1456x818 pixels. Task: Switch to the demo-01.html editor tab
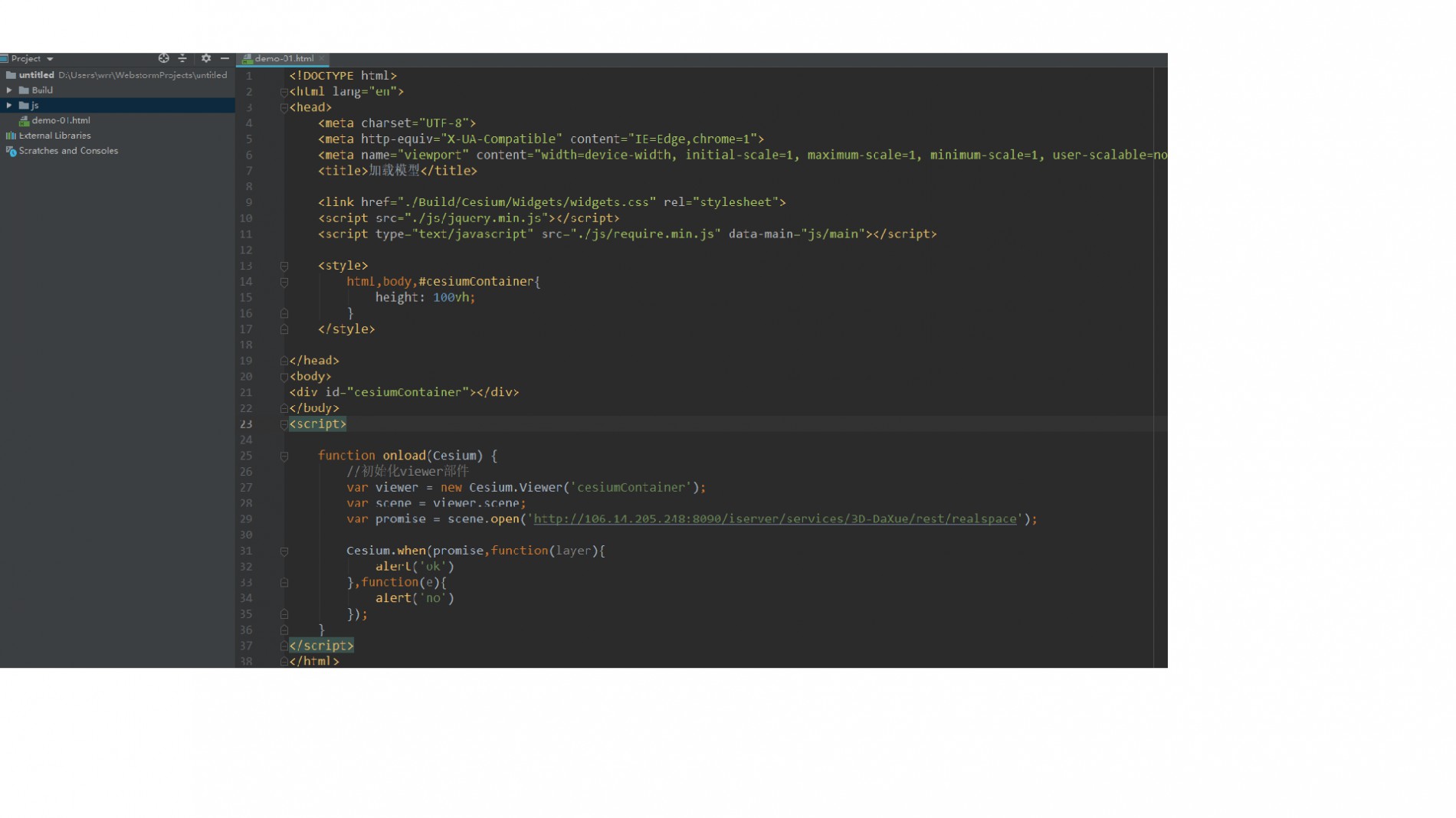pos(284,58)
